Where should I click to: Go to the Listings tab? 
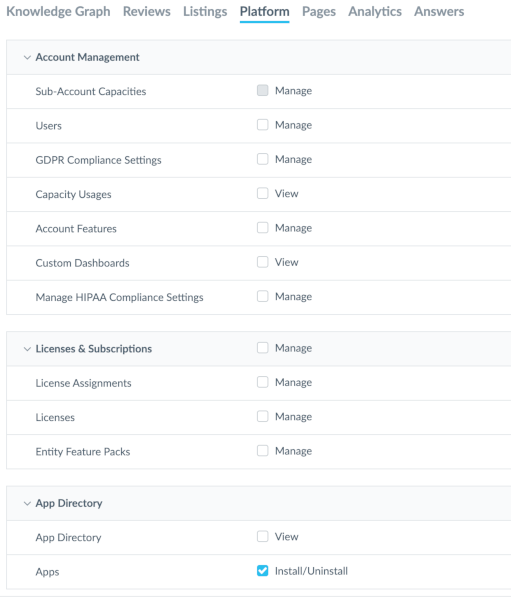(205, 11)
